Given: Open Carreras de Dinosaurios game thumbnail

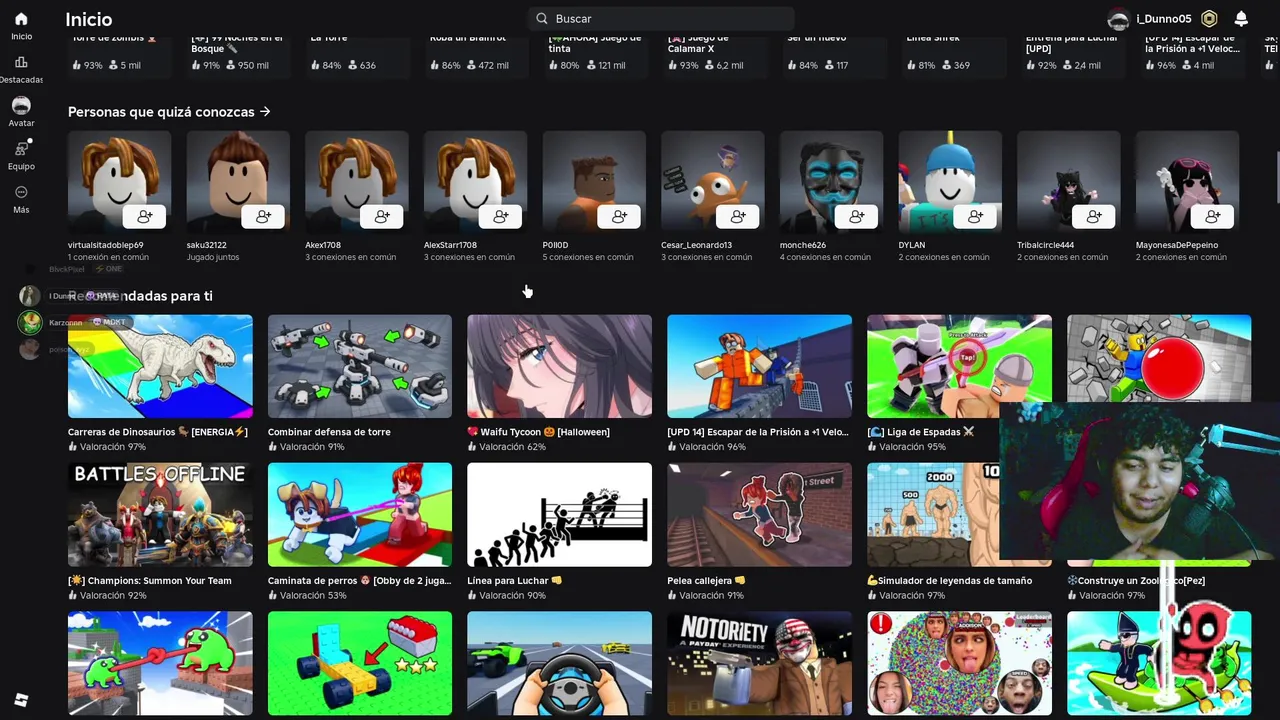Looking at the screenshot, I should click(160, 366).
